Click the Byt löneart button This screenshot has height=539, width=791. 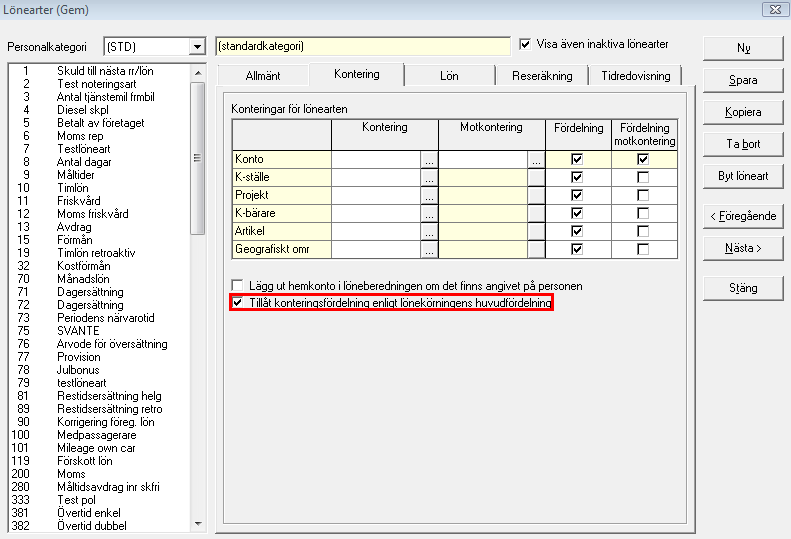pyautogui.click(x=743, y=176)
